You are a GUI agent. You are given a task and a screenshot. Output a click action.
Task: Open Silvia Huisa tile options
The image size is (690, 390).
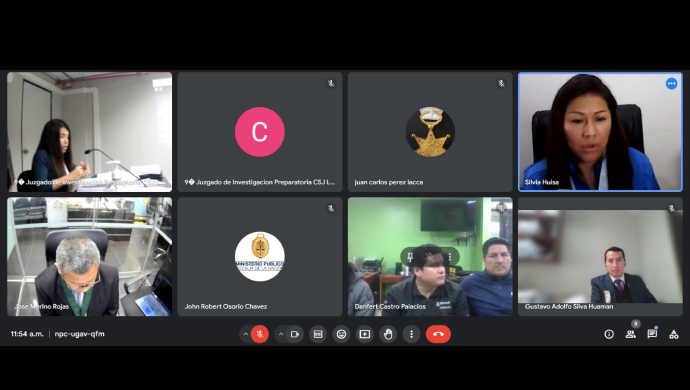click(x=671, y=83)
